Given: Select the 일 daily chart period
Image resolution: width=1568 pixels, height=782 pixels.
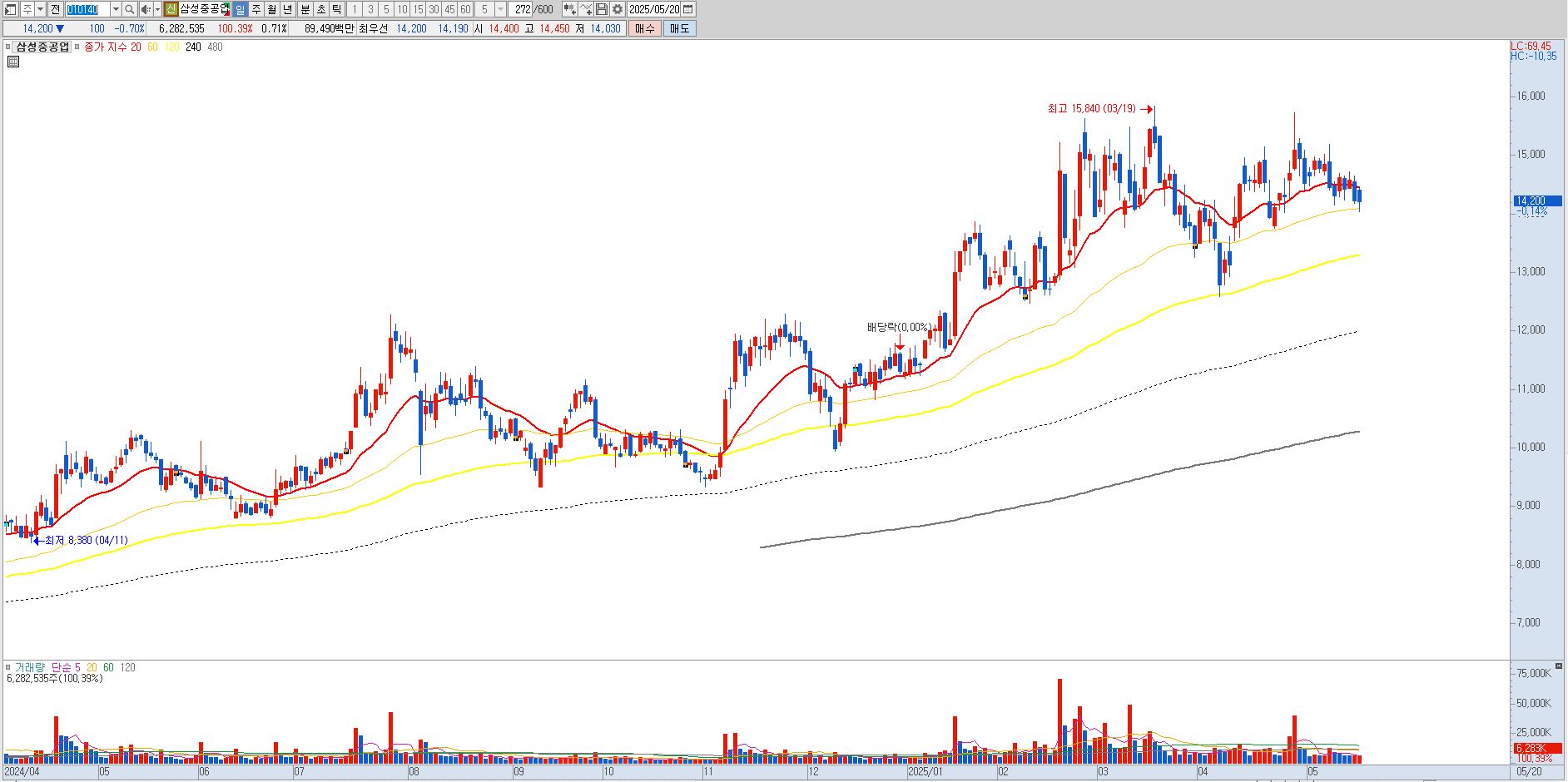Looking at the screenshot, I should tap(240, 9).
